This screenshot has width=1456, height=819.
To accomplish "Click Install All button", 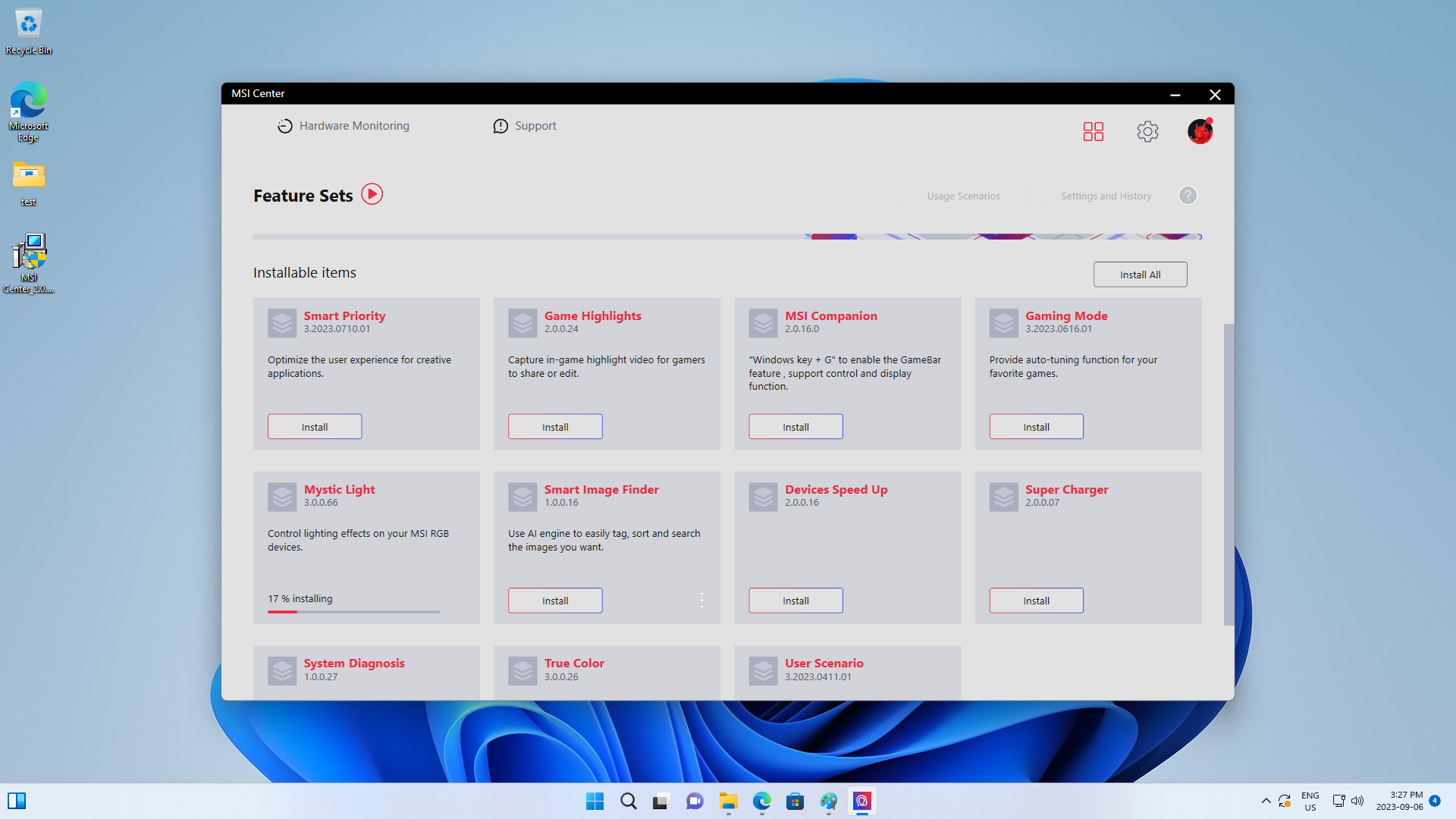I will [x=1140, y=274].
